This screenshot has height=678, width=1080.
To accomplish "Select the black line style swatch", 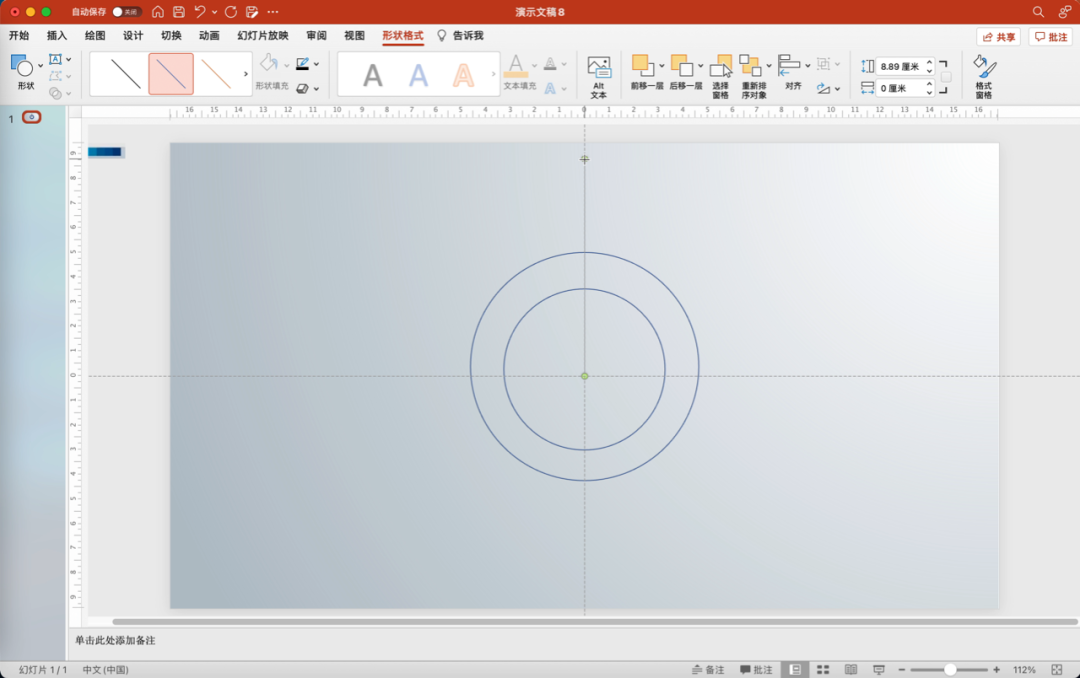I will [125, 74].
